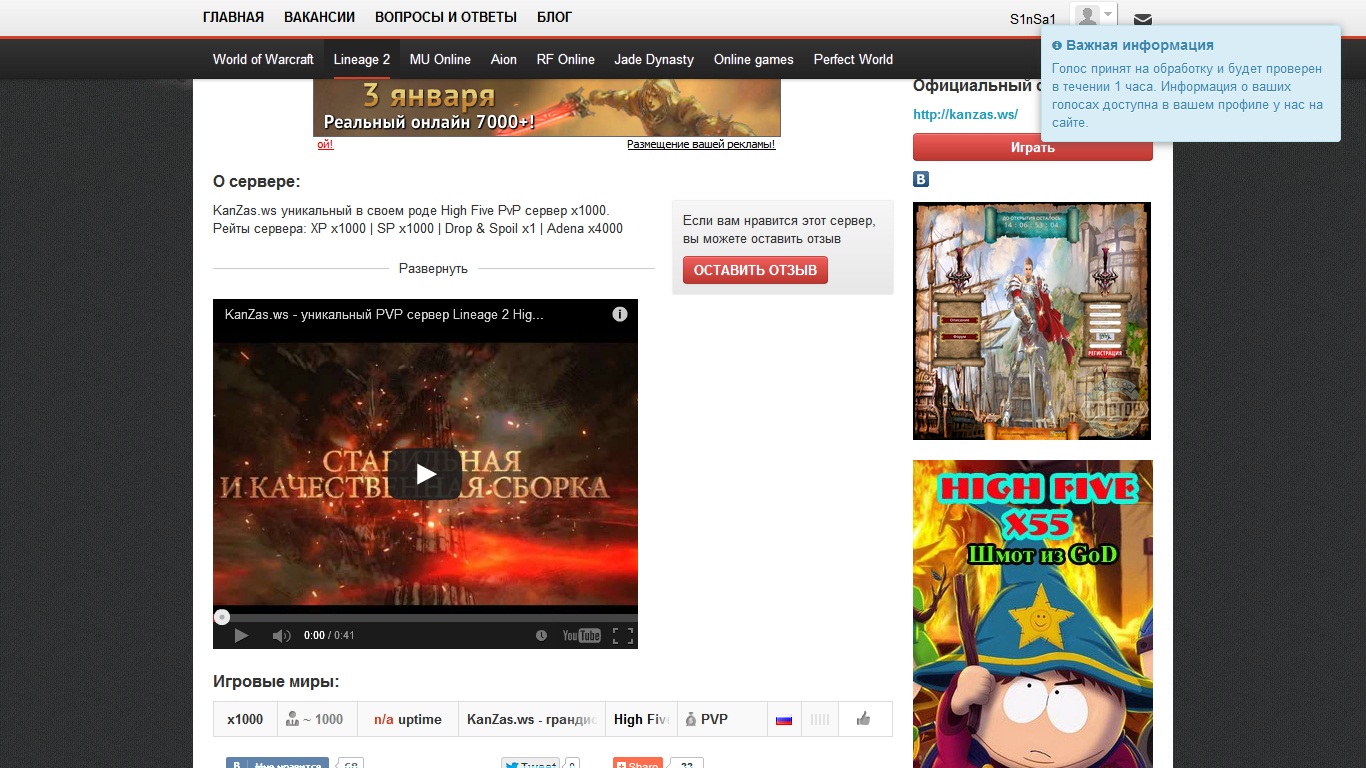Click the High Five x55 ad banner
Viewport: 1366px width, 768px height.
coord(1033,614)
